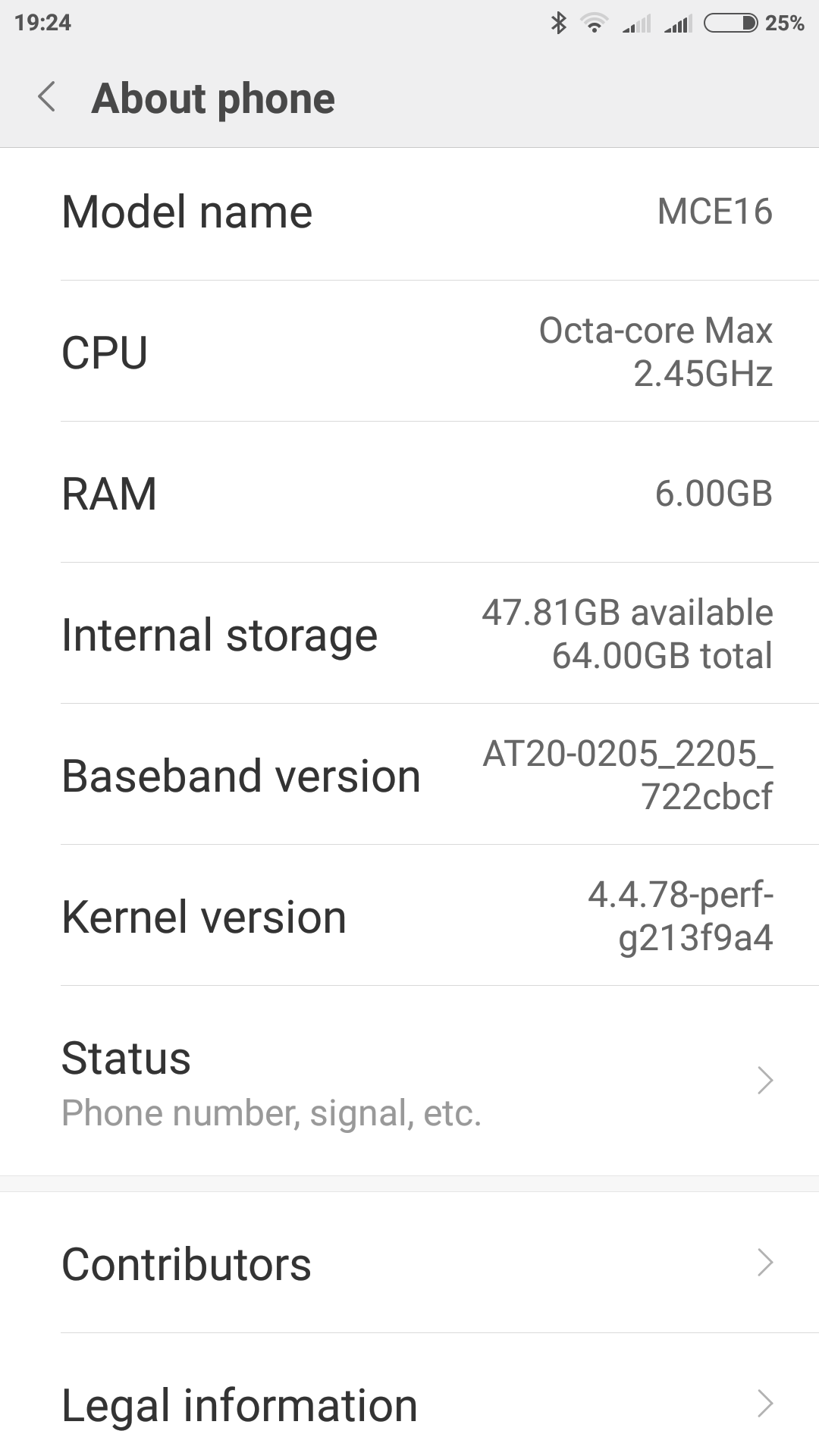The height and width of the screenshot is (1456, 819).
Task: Open the Legal information chevron
Action: 765,1404
